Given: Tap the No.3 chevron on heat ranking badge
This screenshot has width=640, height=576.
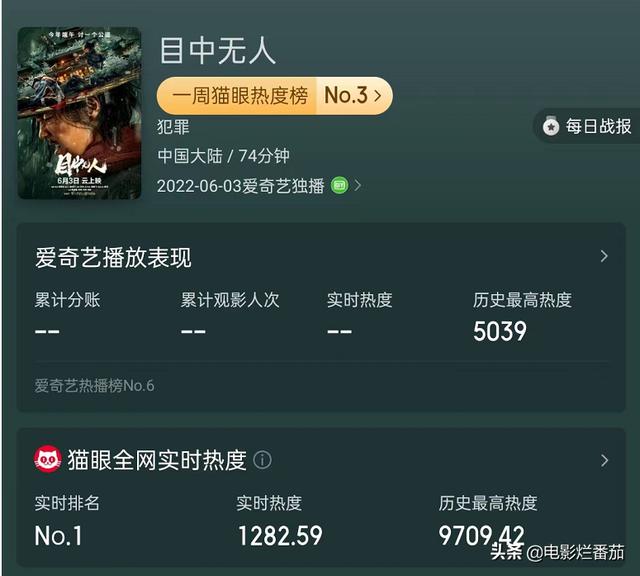Looking at the screenshot, I should tap(378, 96).
